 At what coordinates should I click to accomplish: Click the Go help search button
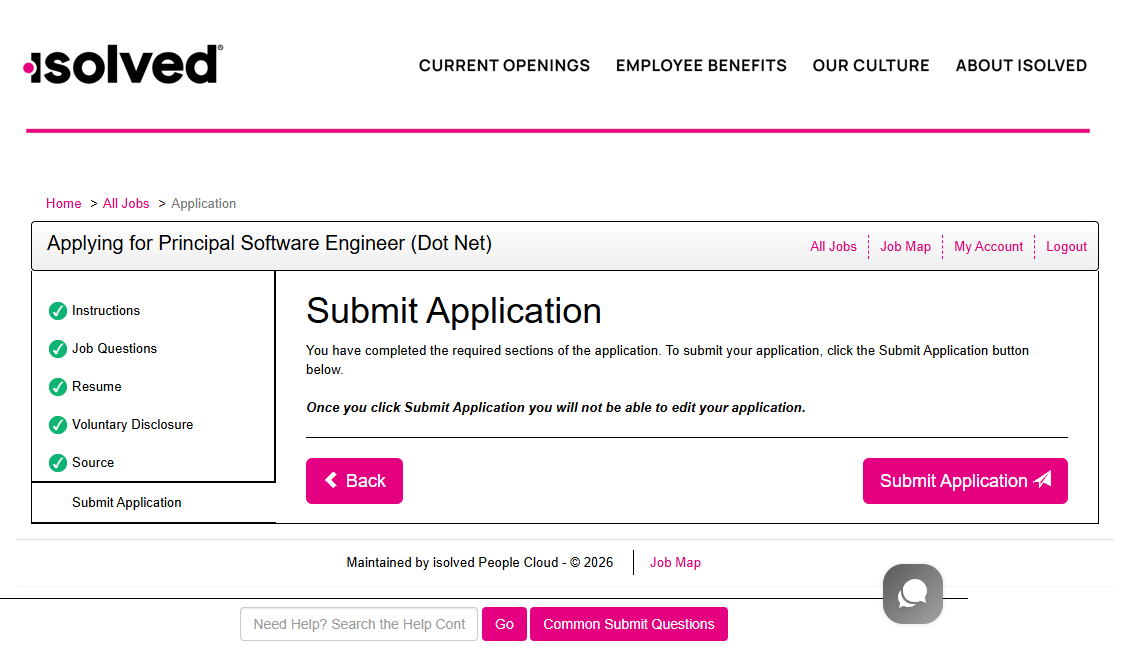click(x=504, y=624)
